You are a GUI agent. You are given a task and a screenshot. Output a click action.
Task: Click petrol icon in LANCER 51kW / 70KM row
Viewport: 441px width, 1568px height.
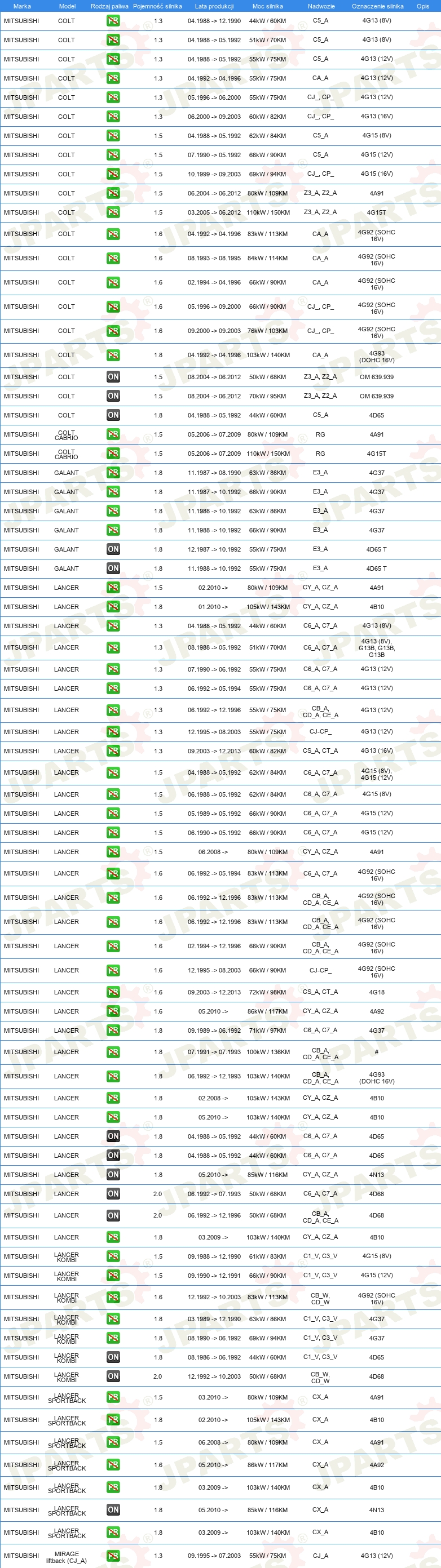click(x=113, y=648)
